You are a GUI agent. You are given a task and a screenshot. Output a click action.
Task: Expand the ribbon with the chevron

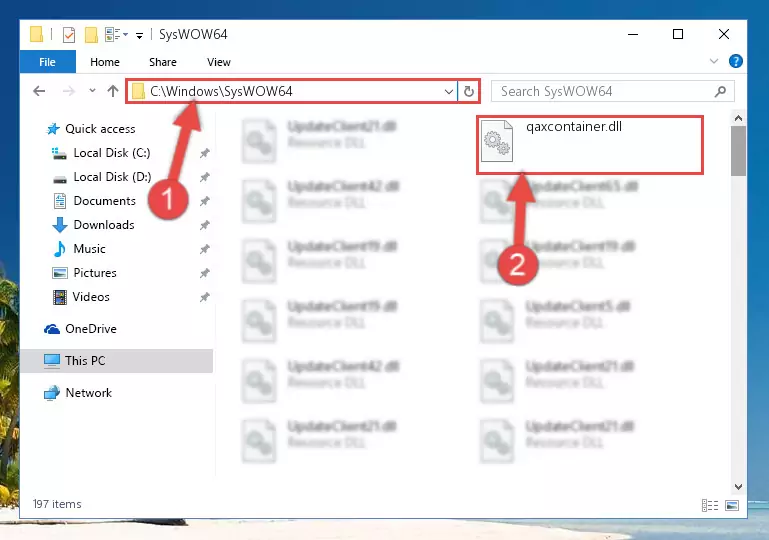coord(714,61)
